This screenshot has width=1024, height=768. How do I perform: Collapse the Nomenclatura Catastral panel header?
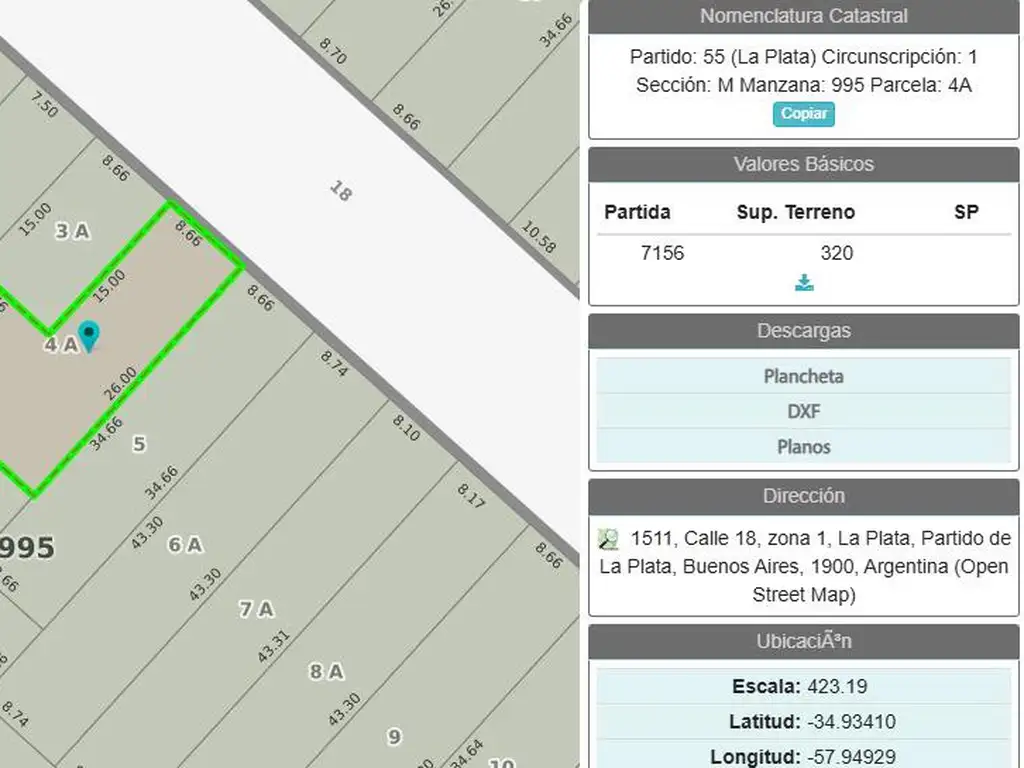803,16
